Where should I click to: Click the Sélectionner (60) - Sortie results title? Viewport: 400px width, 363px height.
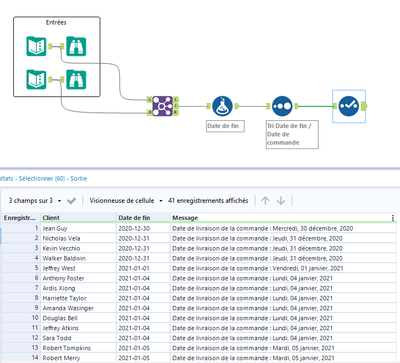pos(53,179)
